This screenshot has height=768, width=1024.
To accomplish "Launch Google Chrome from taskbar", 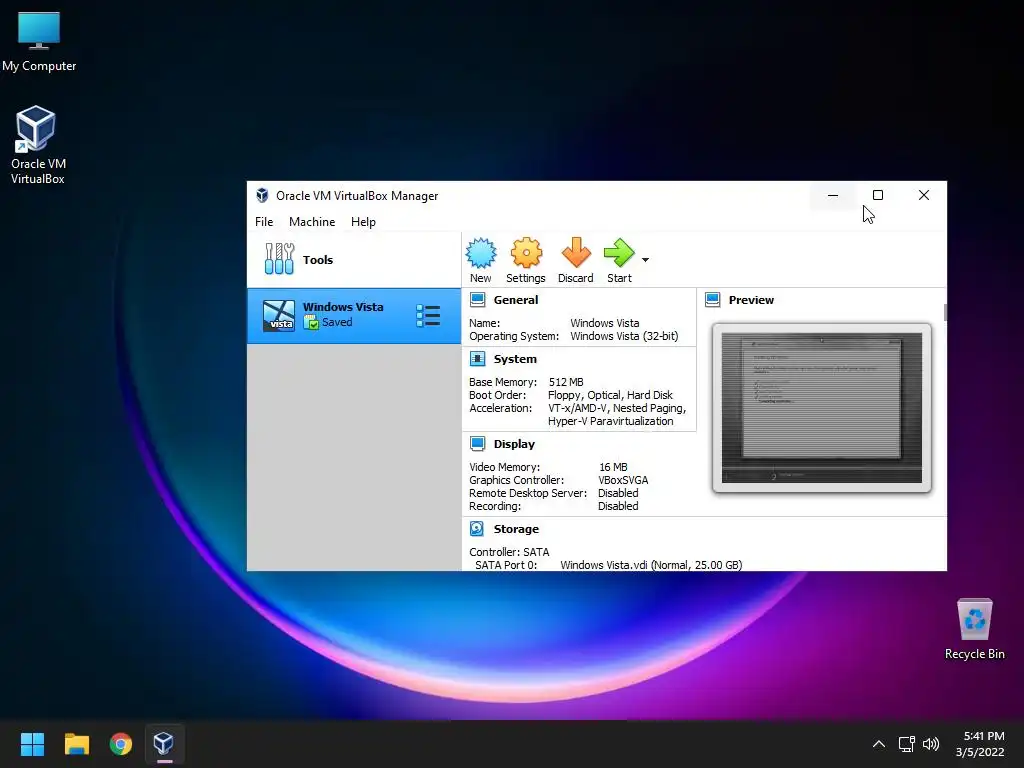I will click(121, 744).
